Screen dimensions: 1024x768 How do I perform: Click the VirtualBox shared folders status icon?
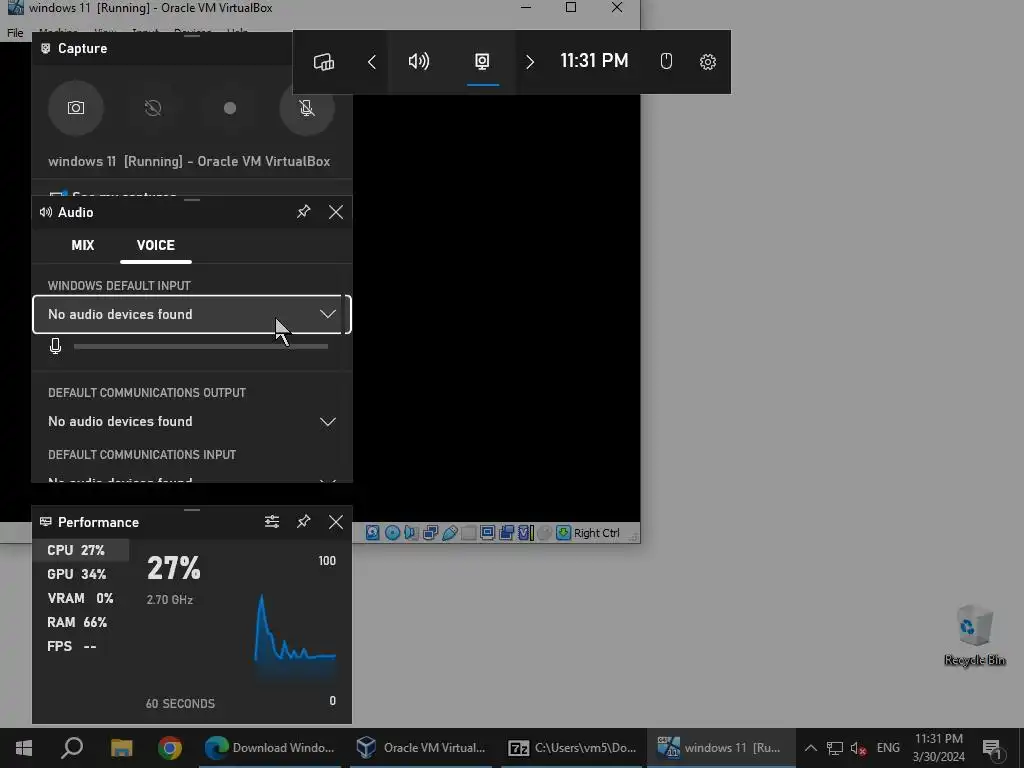468,533
